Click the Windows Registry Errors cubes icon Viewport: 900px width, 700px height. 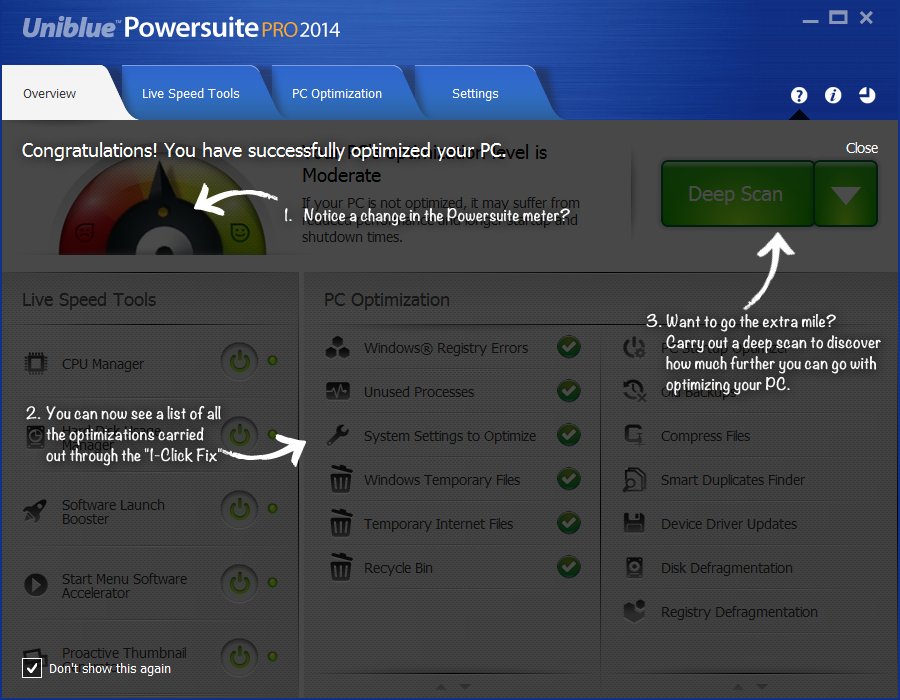pos(338,348)
